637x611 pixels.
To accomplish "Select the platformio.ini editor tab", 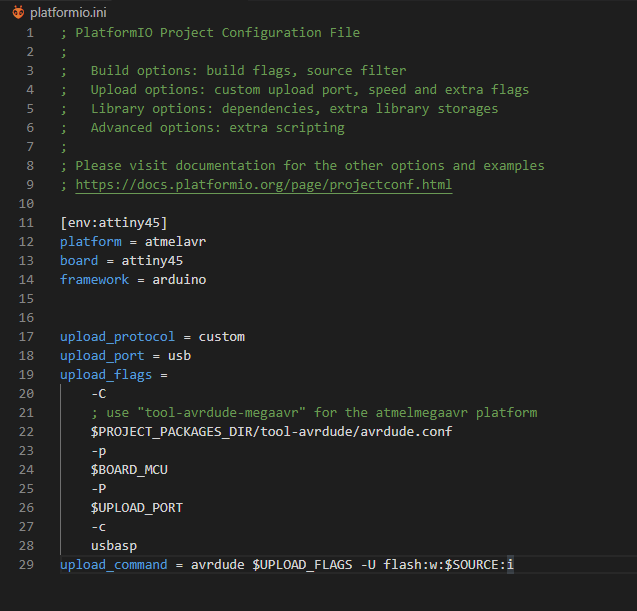I will click(x=68, y=11).
